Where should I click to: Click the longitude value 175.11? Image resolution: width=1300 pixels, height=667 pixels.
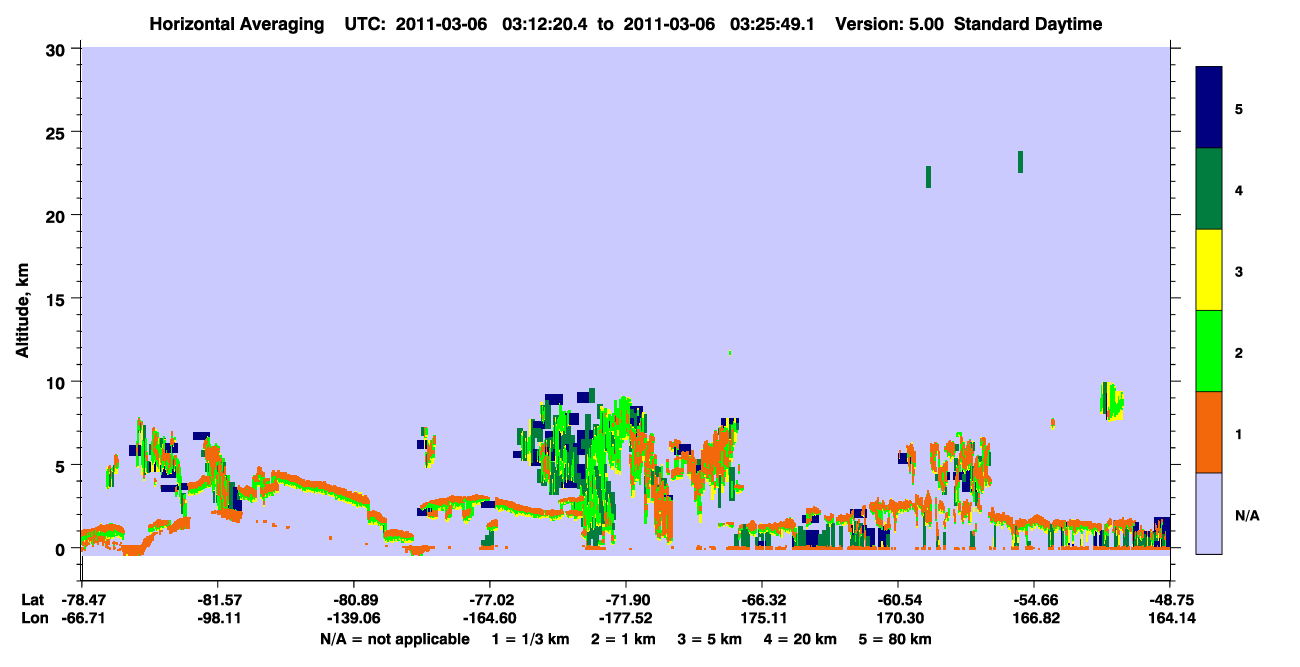(x=762, y=618)
